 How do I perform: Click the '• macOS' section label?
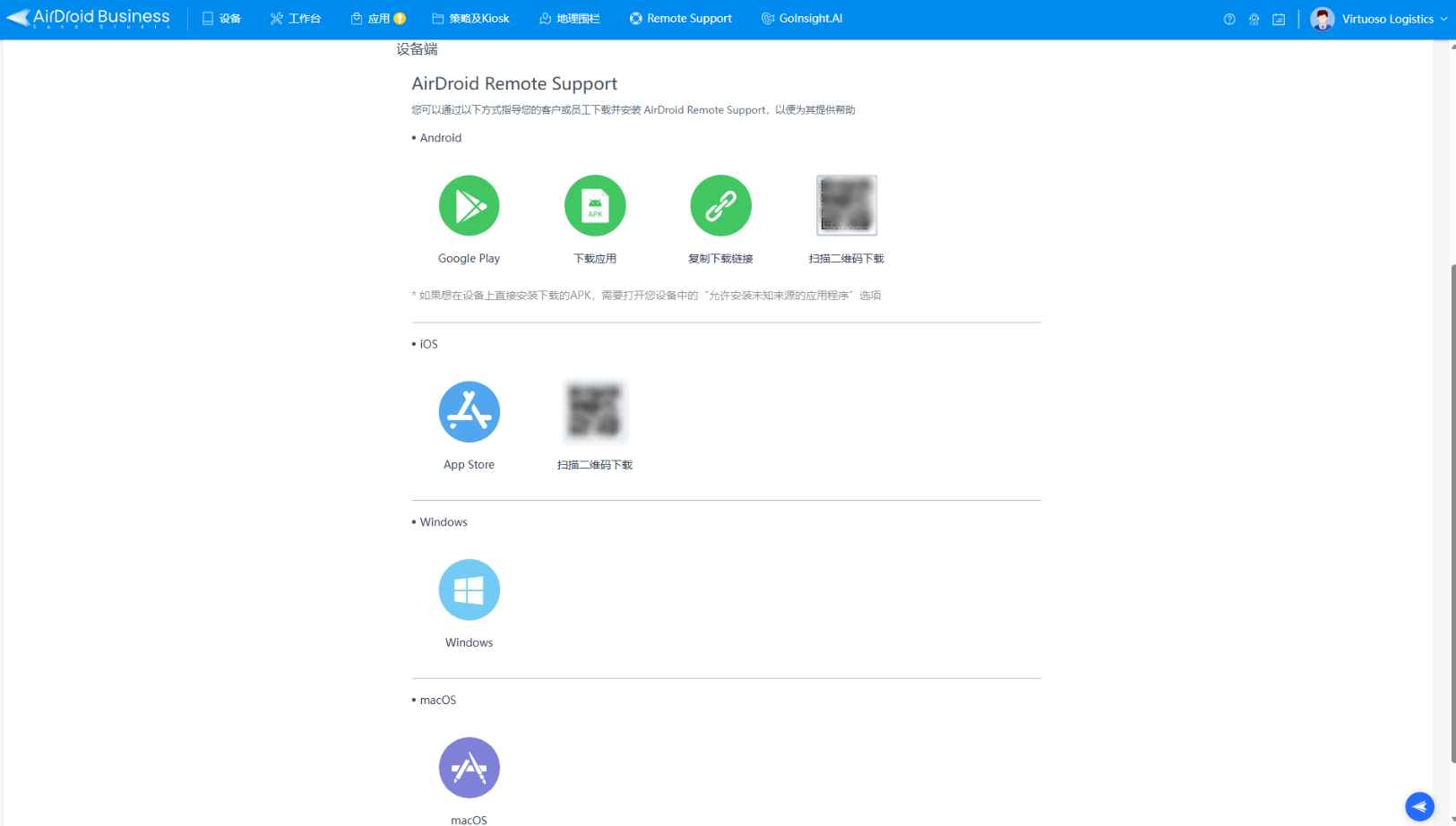[x=434, y=701]
